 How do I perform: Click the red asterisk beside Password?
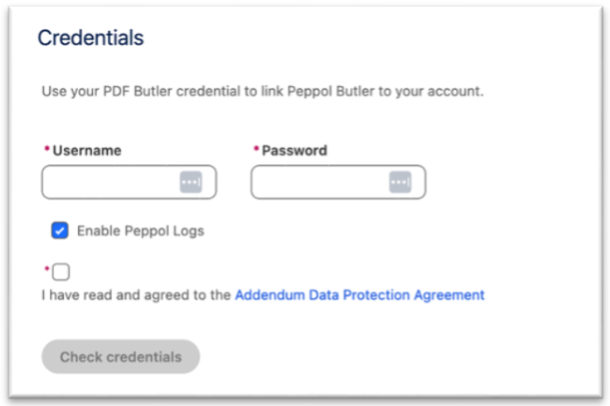(x=255, y=150)
